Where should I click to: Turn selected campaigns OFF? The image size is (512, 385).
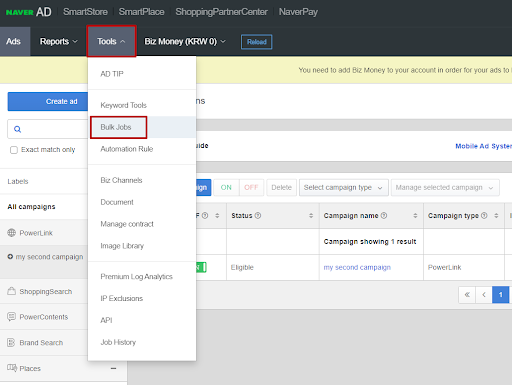click(251, 187)
